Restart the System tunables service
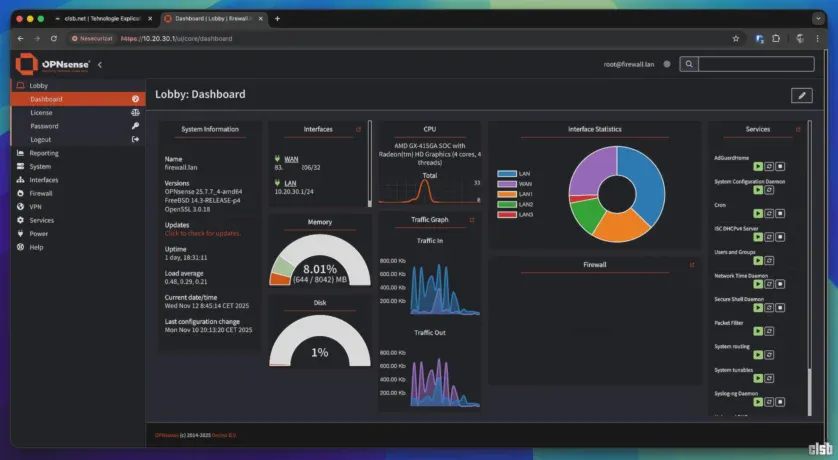This screenshot has width=838, height=460. 769,378
